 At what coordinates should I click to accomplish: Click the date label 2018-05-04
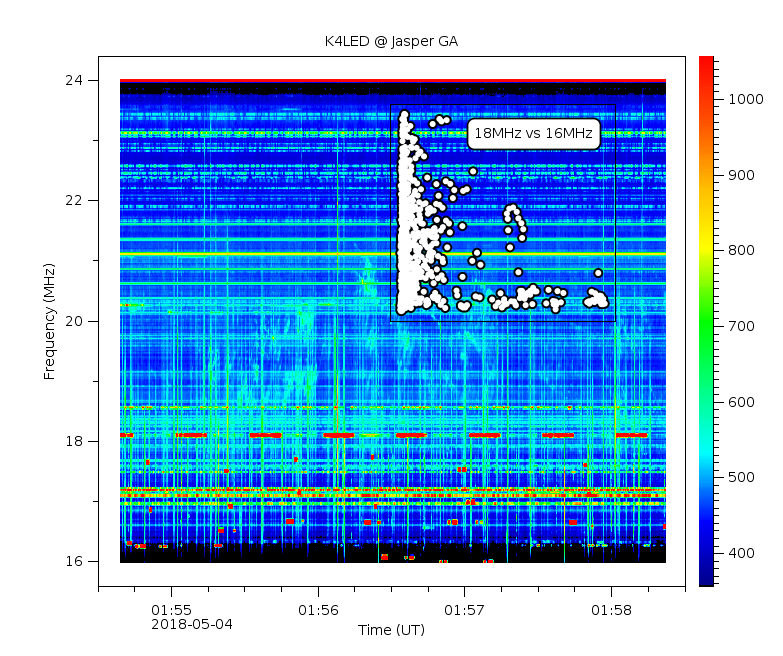coord(191,624)
